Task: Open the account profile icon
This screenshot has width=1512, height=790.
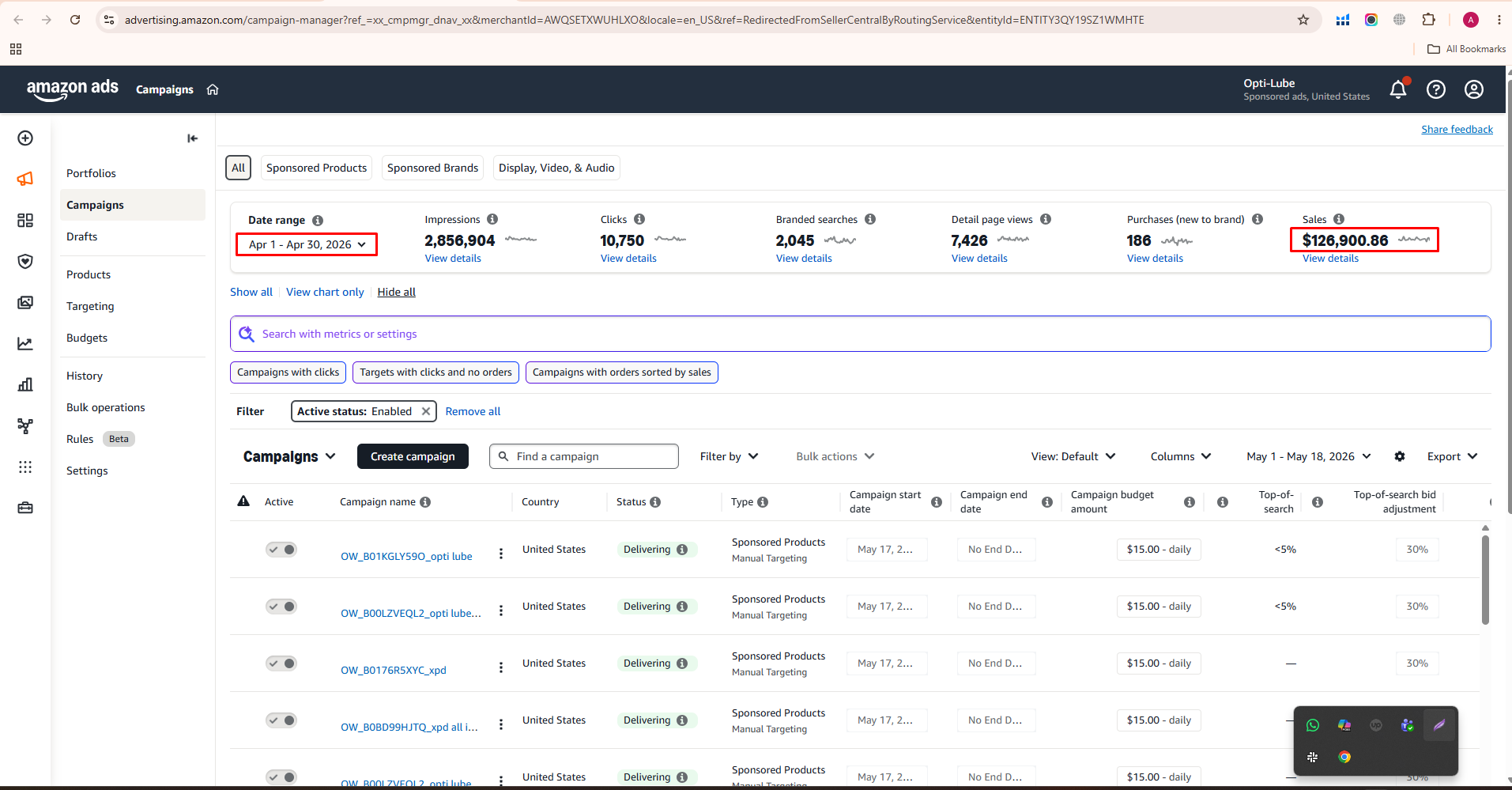Action: coord(1474,89)
